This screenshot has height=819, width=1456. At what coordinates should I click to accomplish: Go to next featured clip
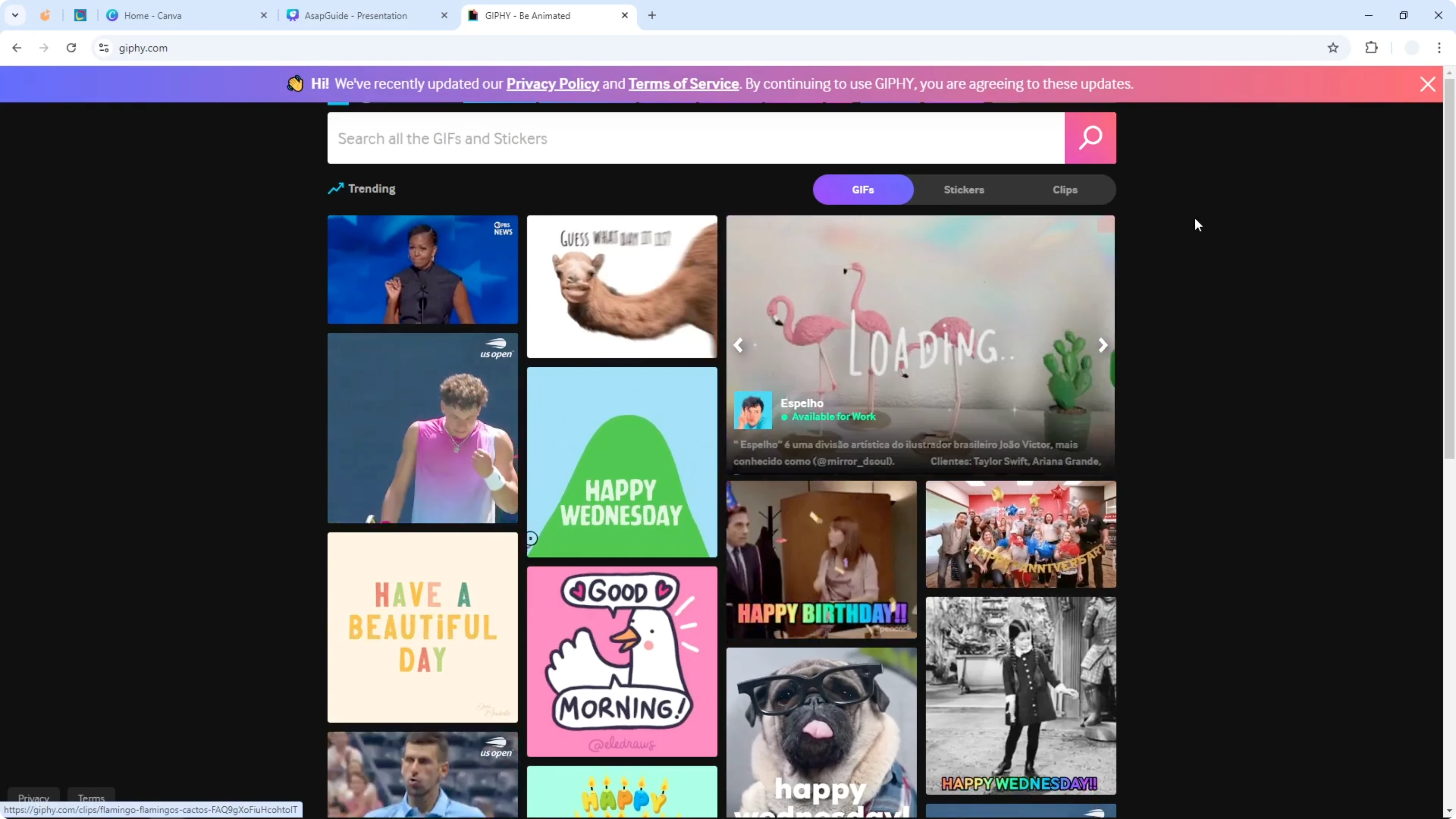[1102, 345]
